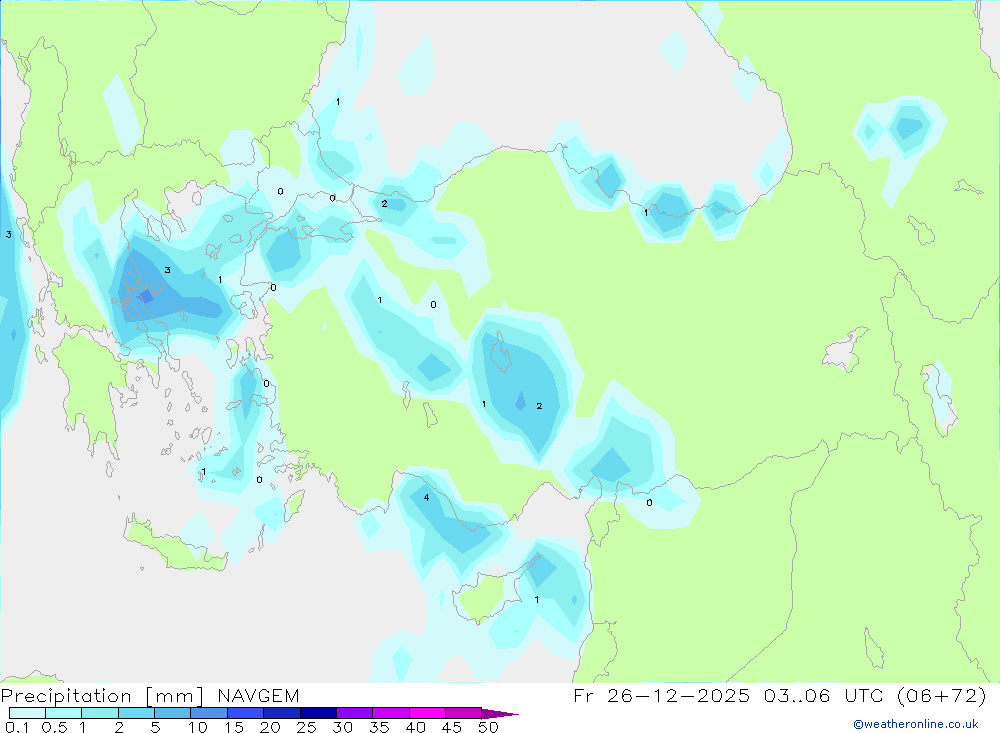Click the legend label "10"
This screenshot has height=733, width=1000.
pos(198,727)
